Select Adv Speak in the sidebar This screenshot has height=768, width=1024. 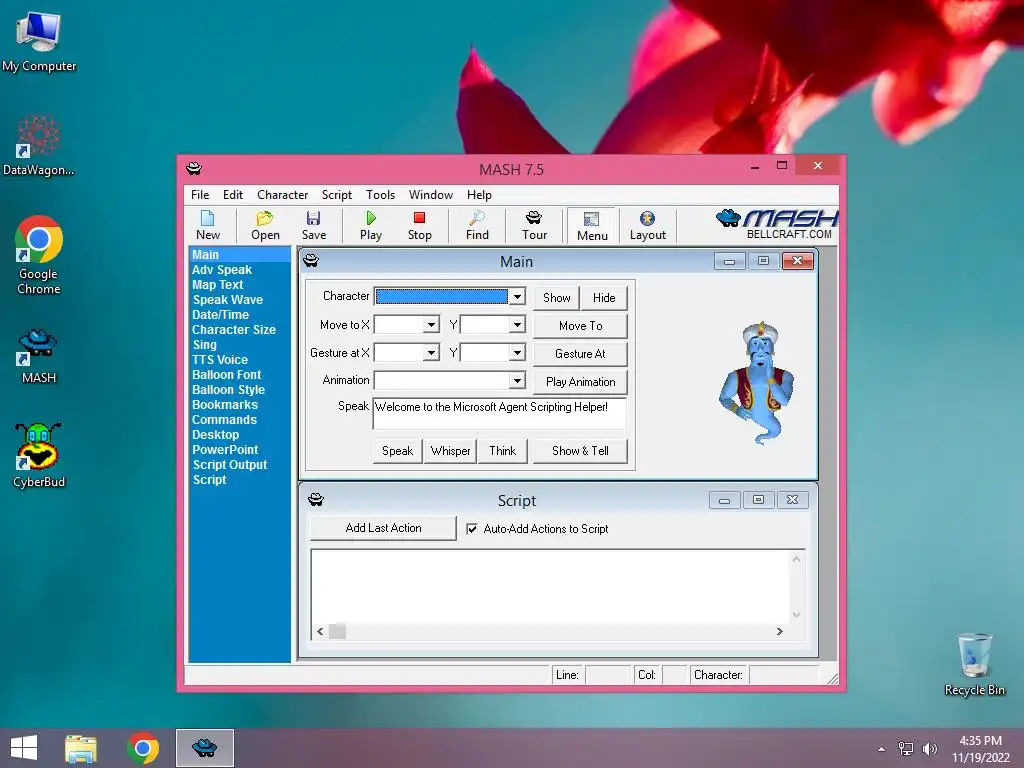click(222, 270)
